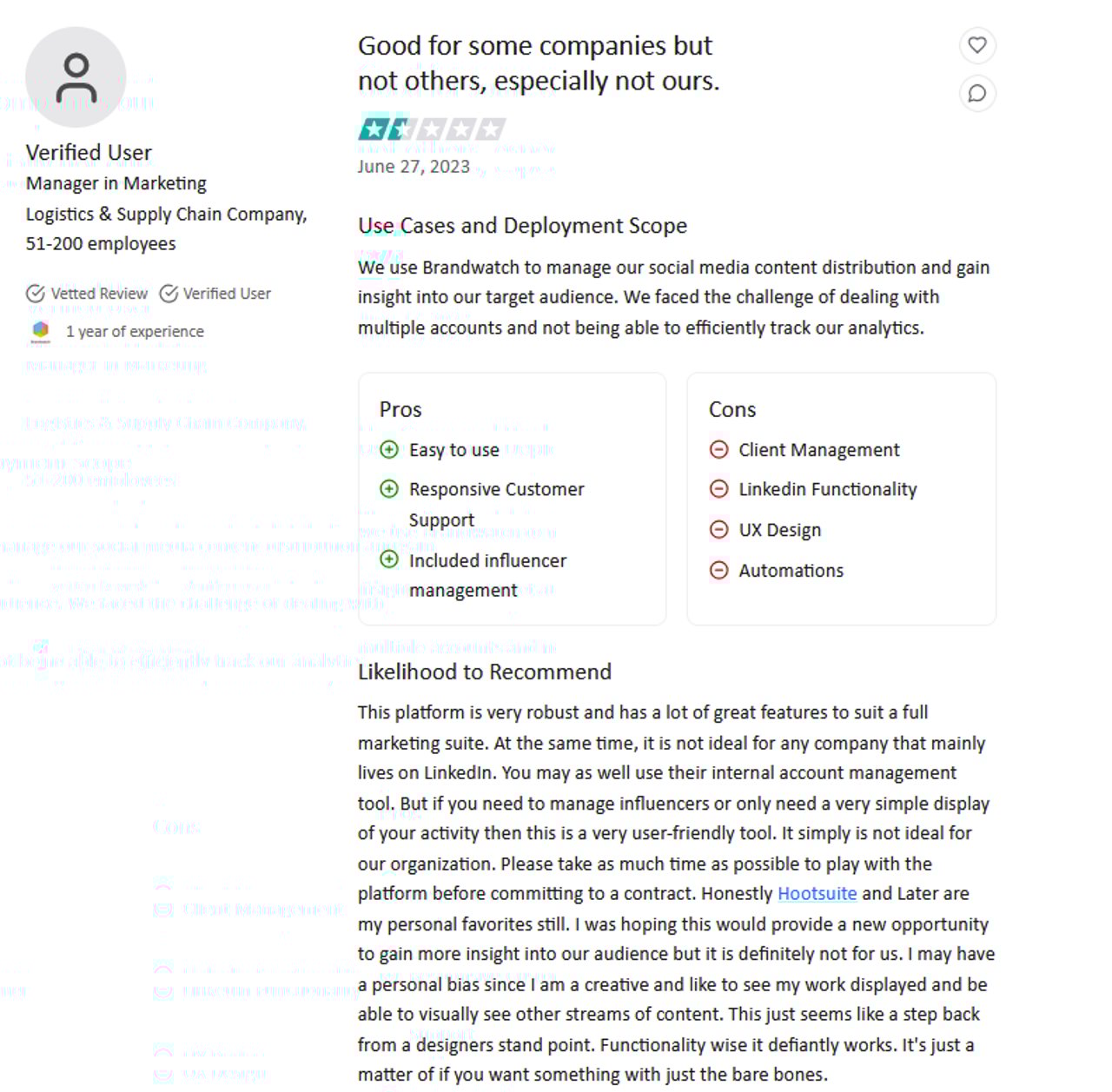The height and width of the screenshot is (1092, 1112).
Task: Click the minus icon beside UX Design
Action: 718,529
